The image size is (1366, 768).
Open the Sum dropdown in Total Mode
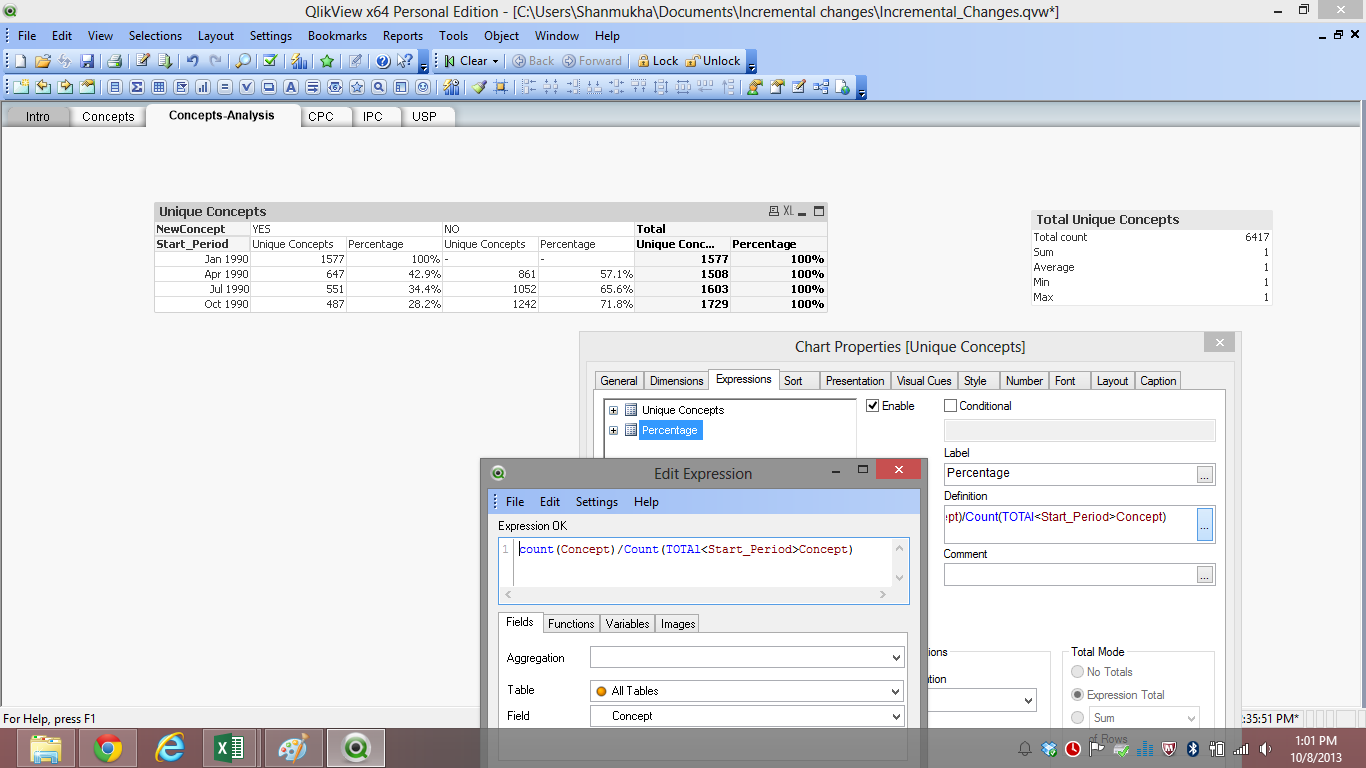click(x=1143, y=718)
